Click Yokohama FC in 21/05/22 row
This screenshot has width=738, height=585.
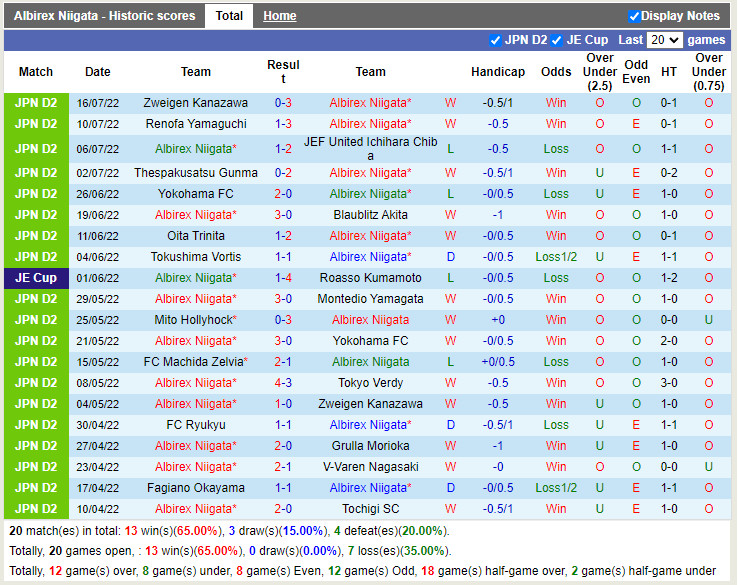pos(370,341)
